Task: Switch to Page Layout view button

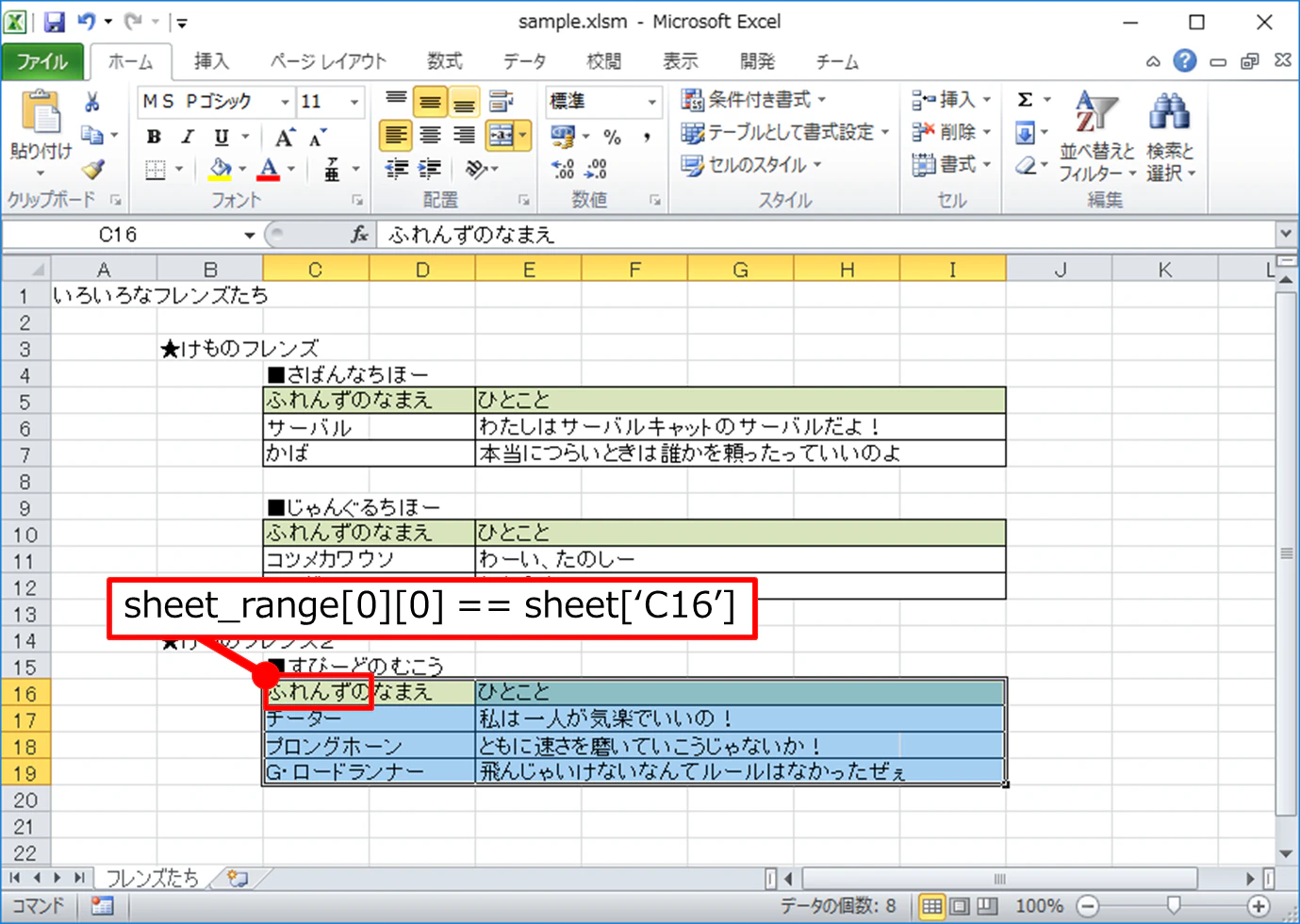Action: coord(959,906)
